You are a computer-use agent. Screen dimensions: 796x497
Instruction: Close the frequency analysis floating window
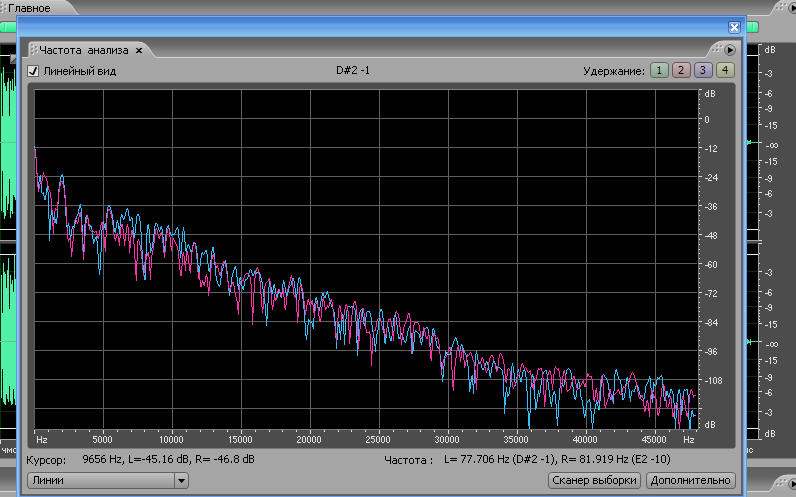[734, 28]
